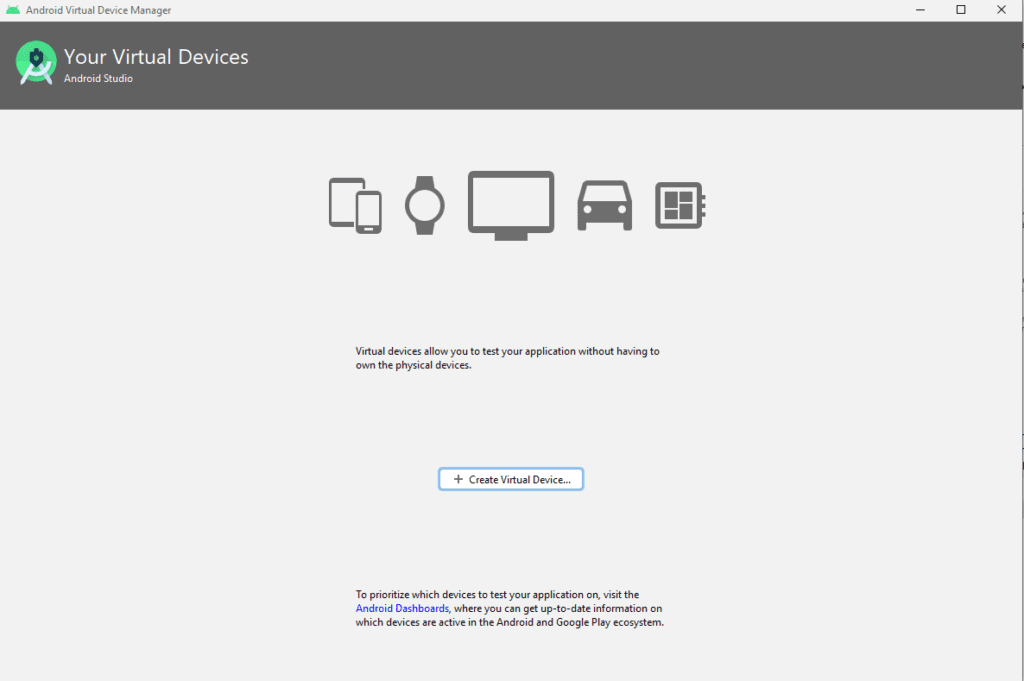The width and height of the screenshot is (1024, 681).
Task: Click the "own the physical devices." text line
Action: pyautogui.click(x=413, y=365)
